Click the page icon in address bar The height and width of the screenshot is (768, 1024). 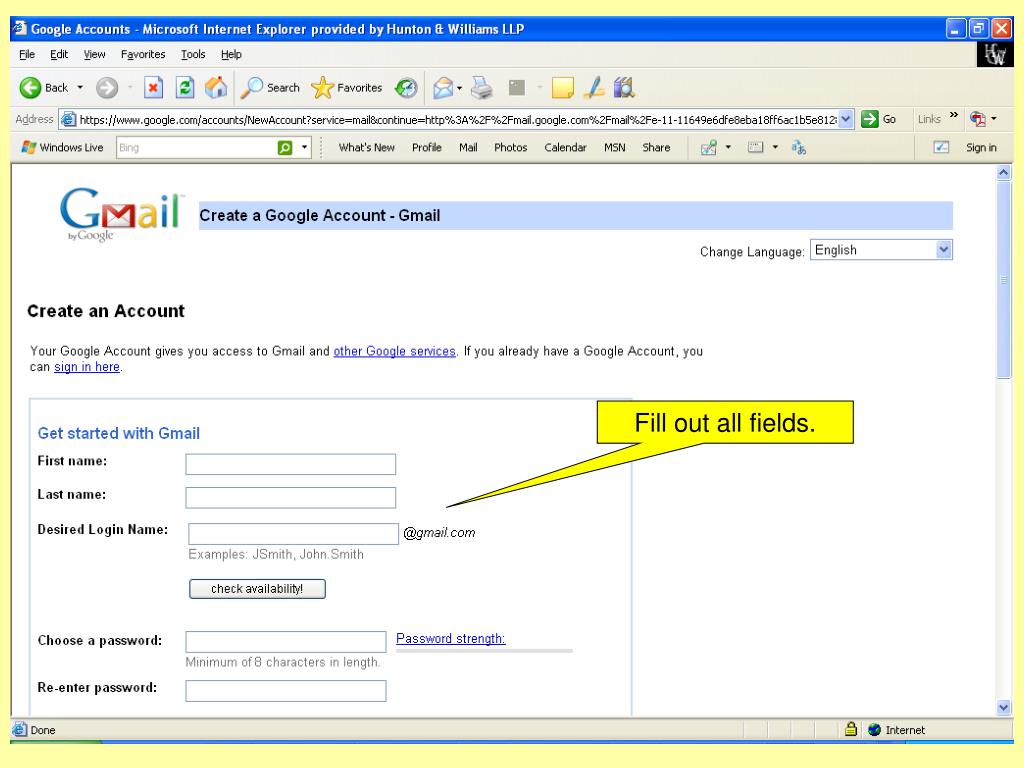pyautogui.click(x=68, y=120)
